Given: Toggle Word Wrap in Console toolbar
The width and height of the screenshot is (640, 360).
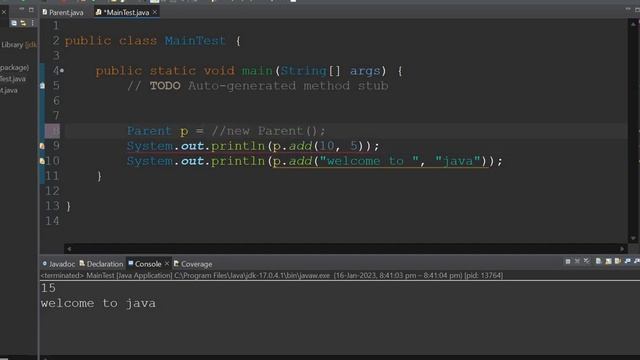Looking at the screenshot, I should (618, 261).
